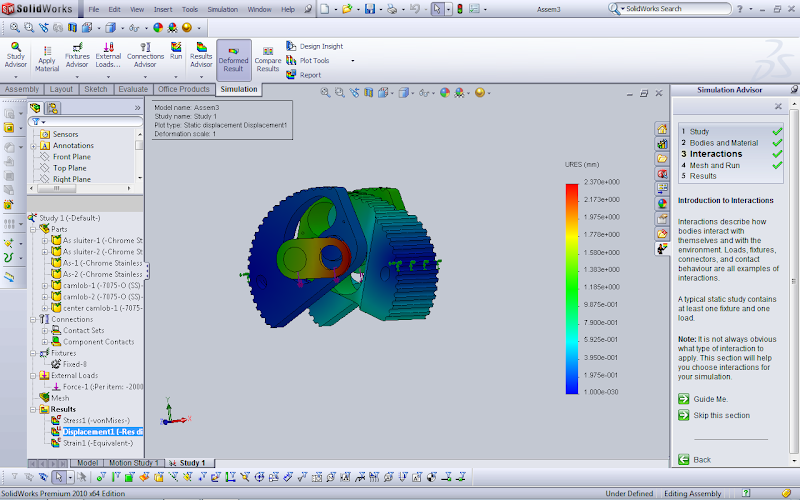Switch to the Motion Study 1 tab
The width and height of the screenshot is (800, 500).
click(x=136, y=463)
